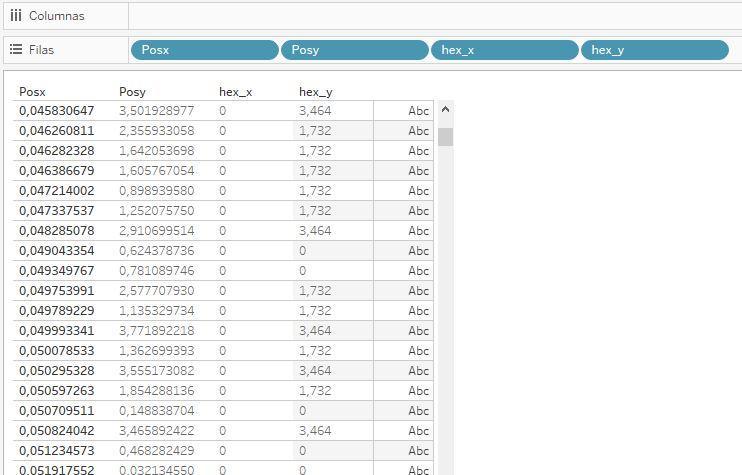The height and width of the screenshot is (475, 742).
Task: Select Posx value 0,051234573
Action: 57,450
